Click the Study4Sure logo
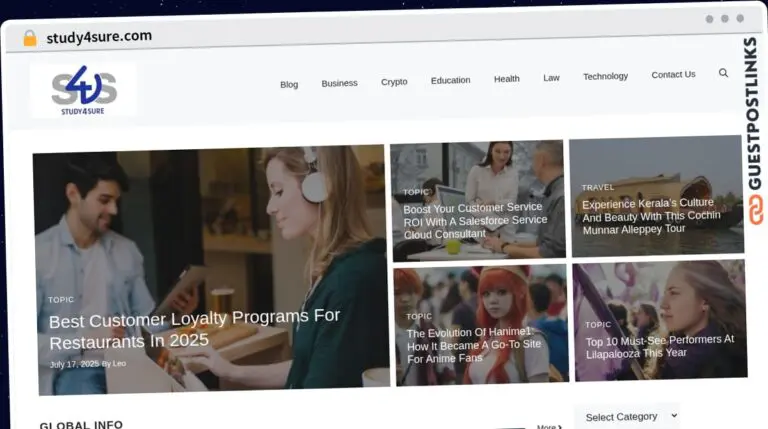 click(x=84, y=91)
